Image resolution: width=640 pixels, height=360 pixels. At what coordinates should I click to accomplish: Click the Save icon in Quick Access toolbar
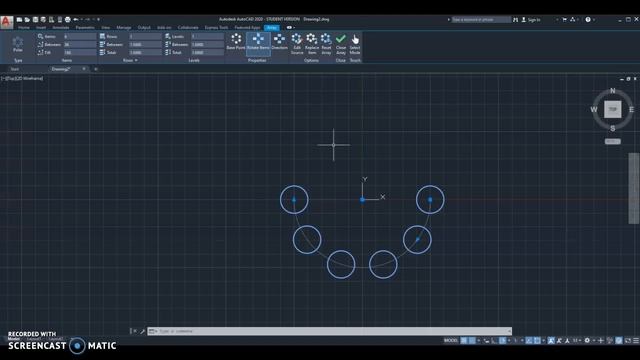click(x=36, y=20)
